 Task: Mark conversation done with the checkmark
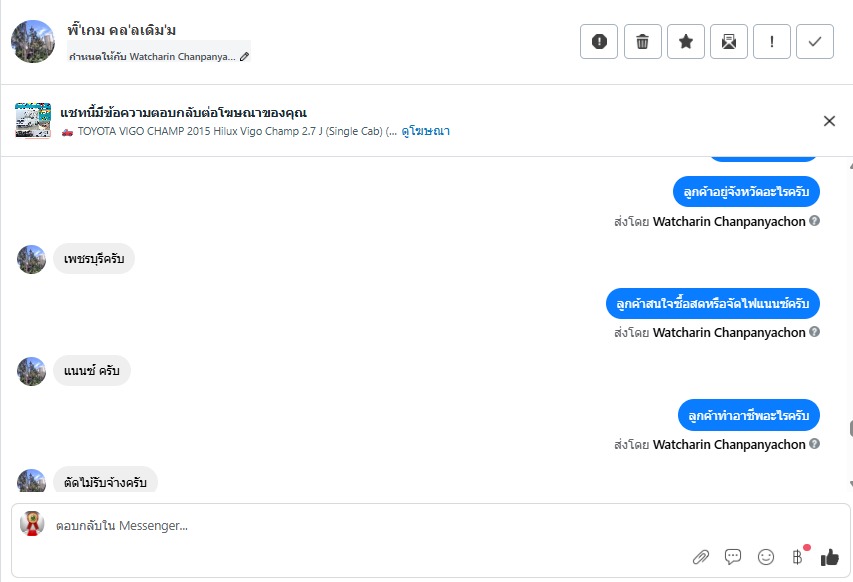point(815,42)
